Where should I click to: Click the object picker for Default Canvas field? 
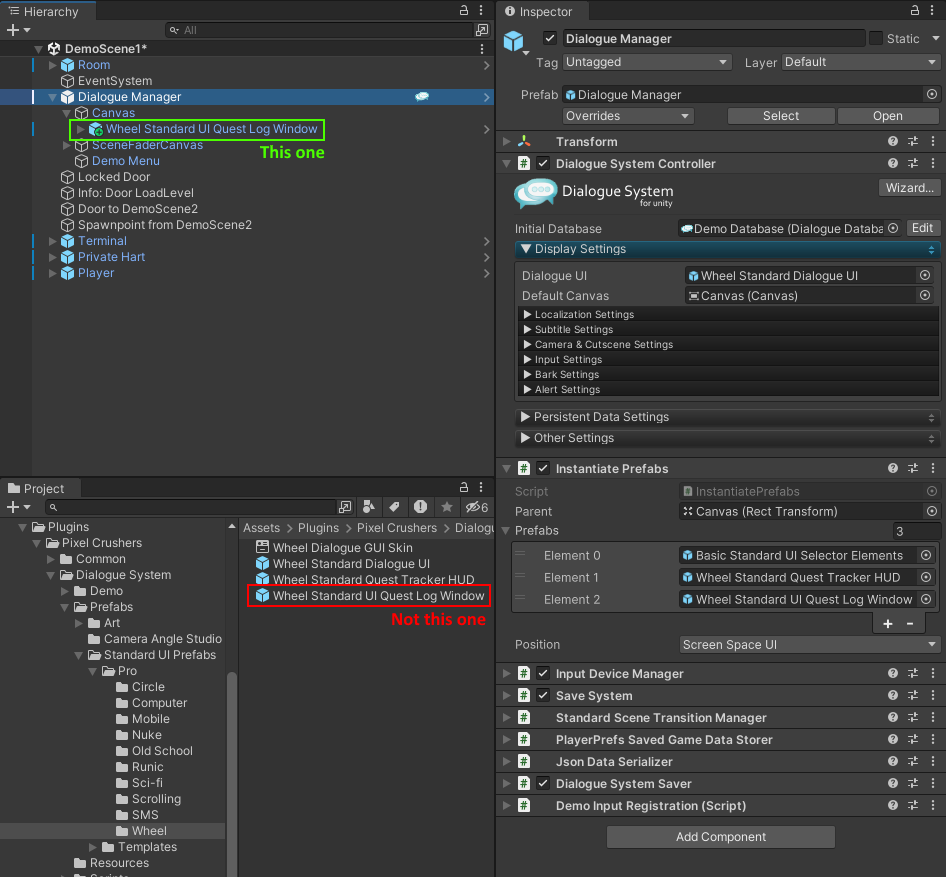coord(924,295)
